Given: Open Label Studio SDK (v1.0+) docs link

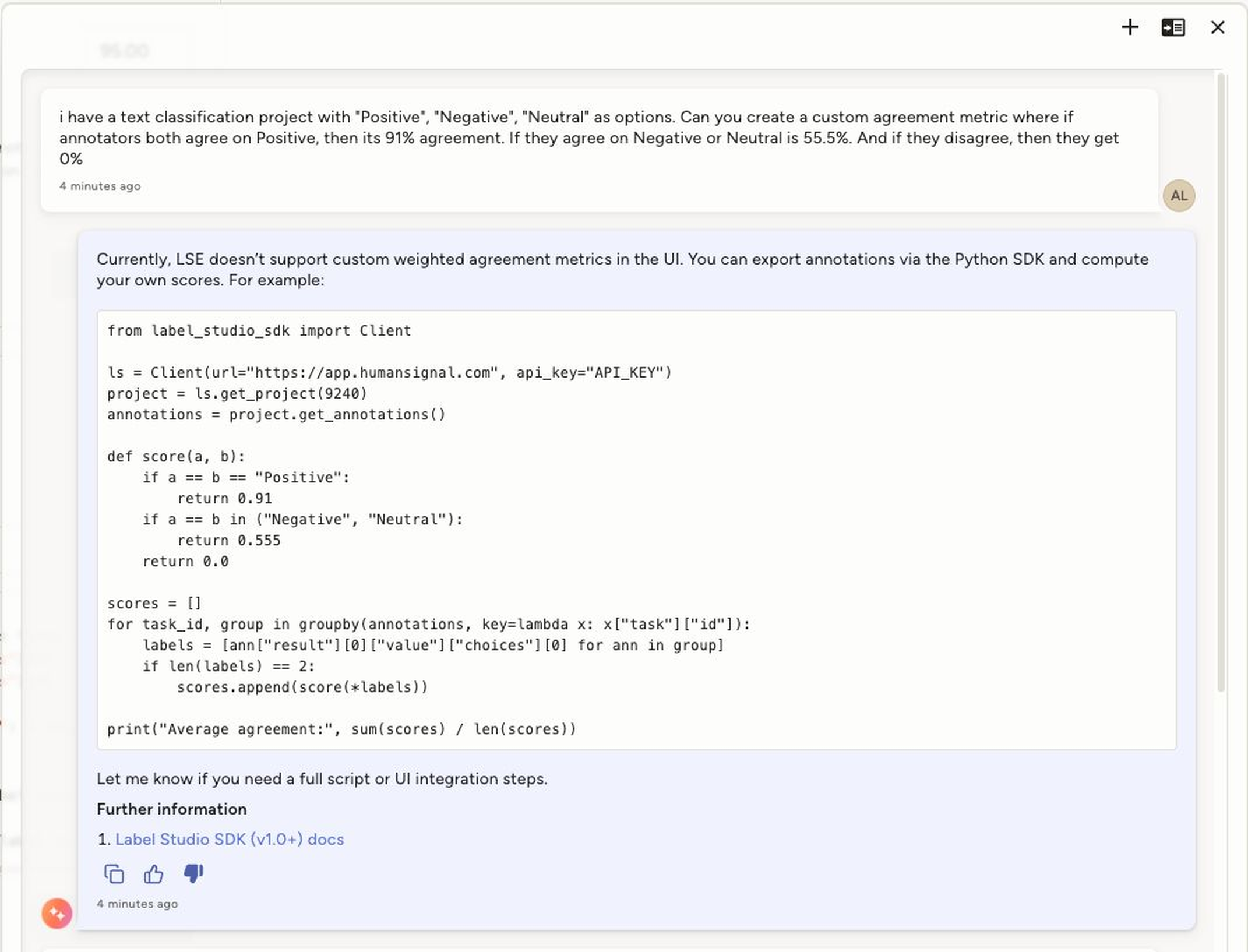Looking at the screenshot, I should tap(229, 839).
